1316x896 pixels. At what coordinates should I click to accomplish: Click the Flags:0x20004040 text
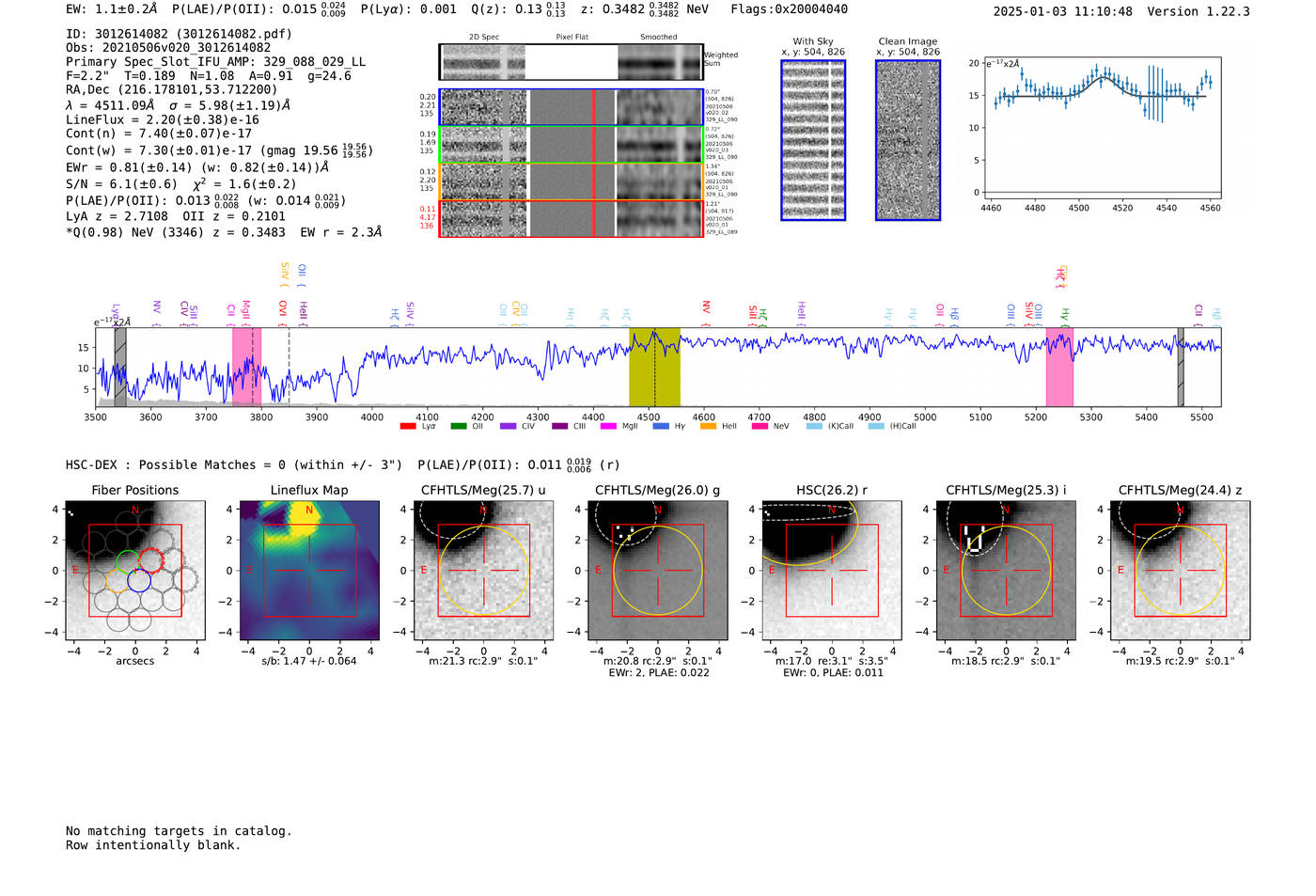tap(789, 9)
